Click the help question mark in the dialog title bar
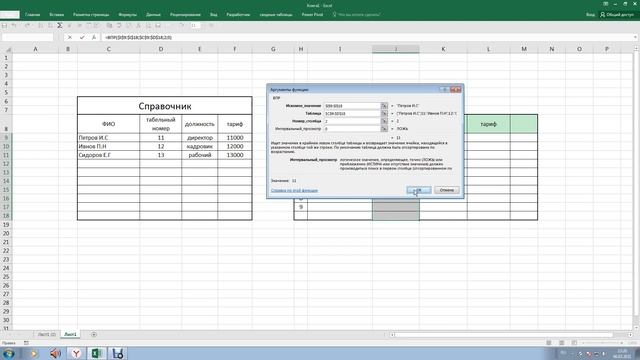 point(445,89)
